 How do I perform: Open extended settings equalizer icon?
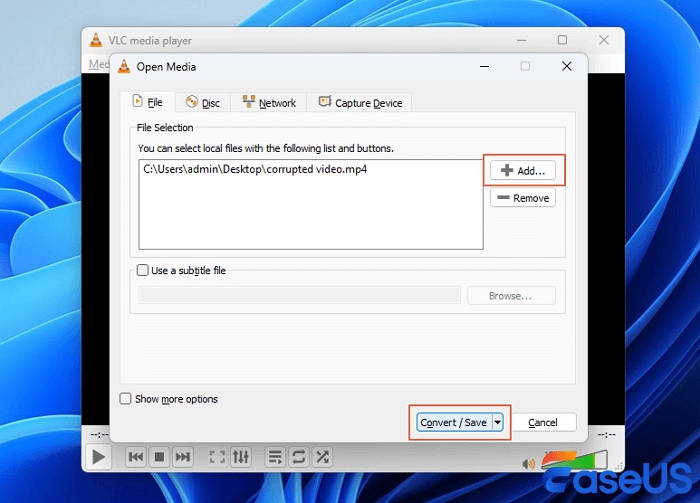click(241, 457)
